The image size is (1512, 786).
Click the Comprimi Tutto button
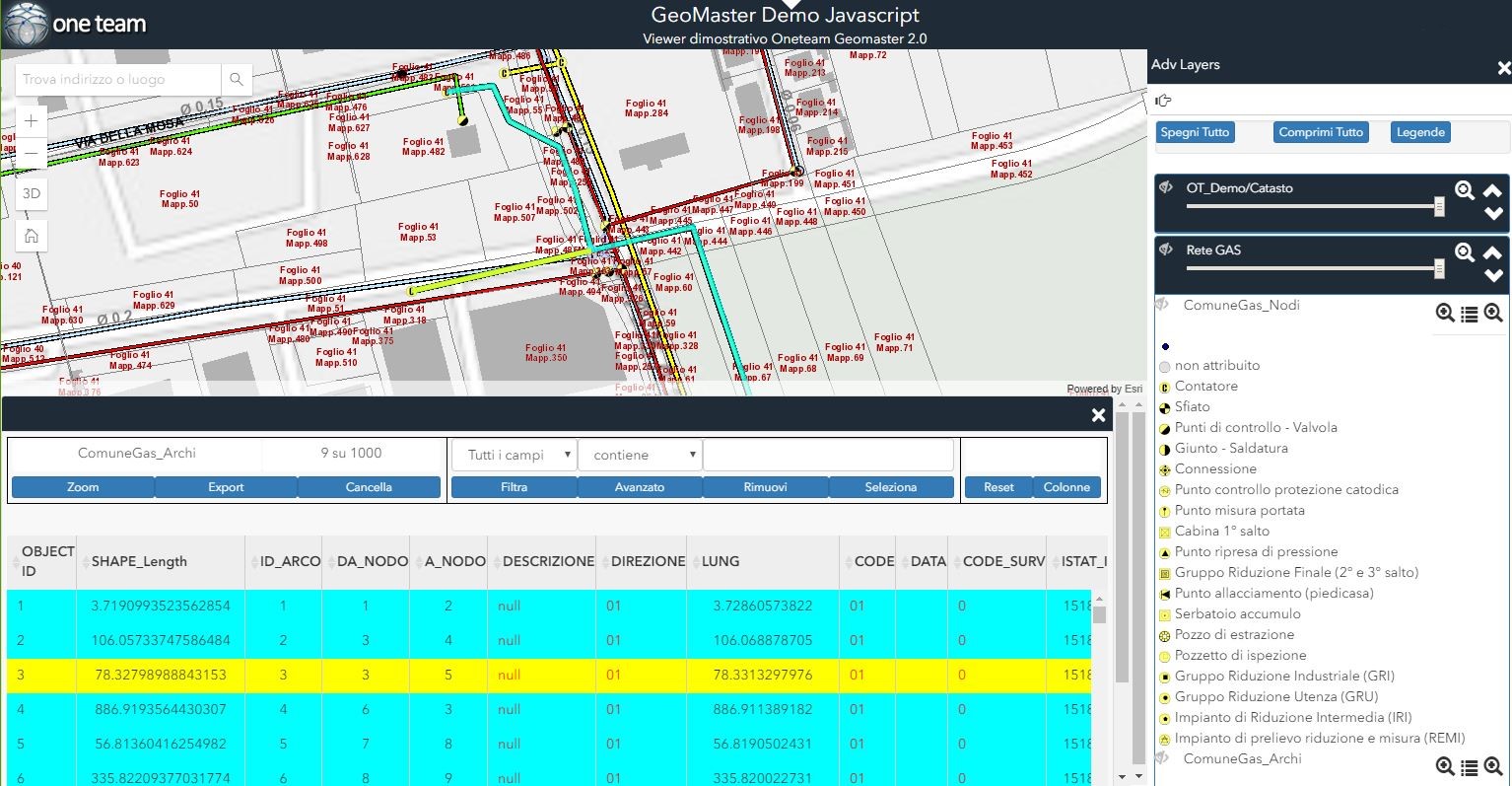[1321, 132]
